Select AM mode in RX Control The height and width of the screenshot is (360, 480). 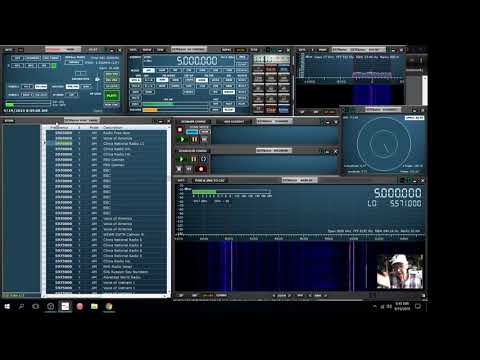pyautogui.click(x=149, y=70)
